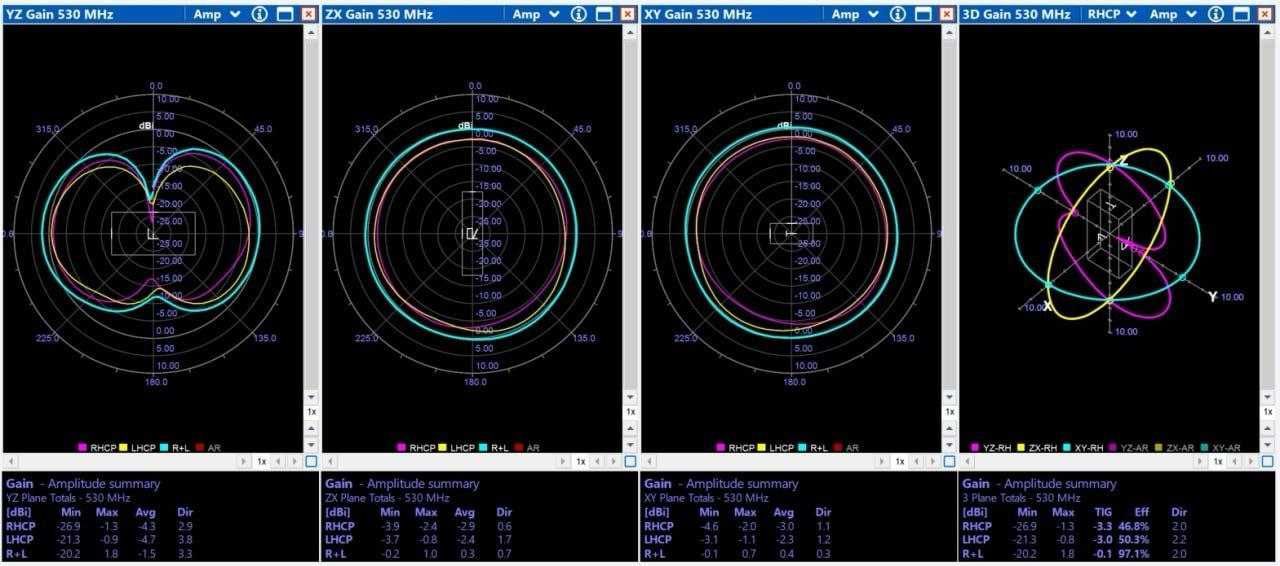Toggle ZX-RH trace in 3D Gain legend

1037,448
